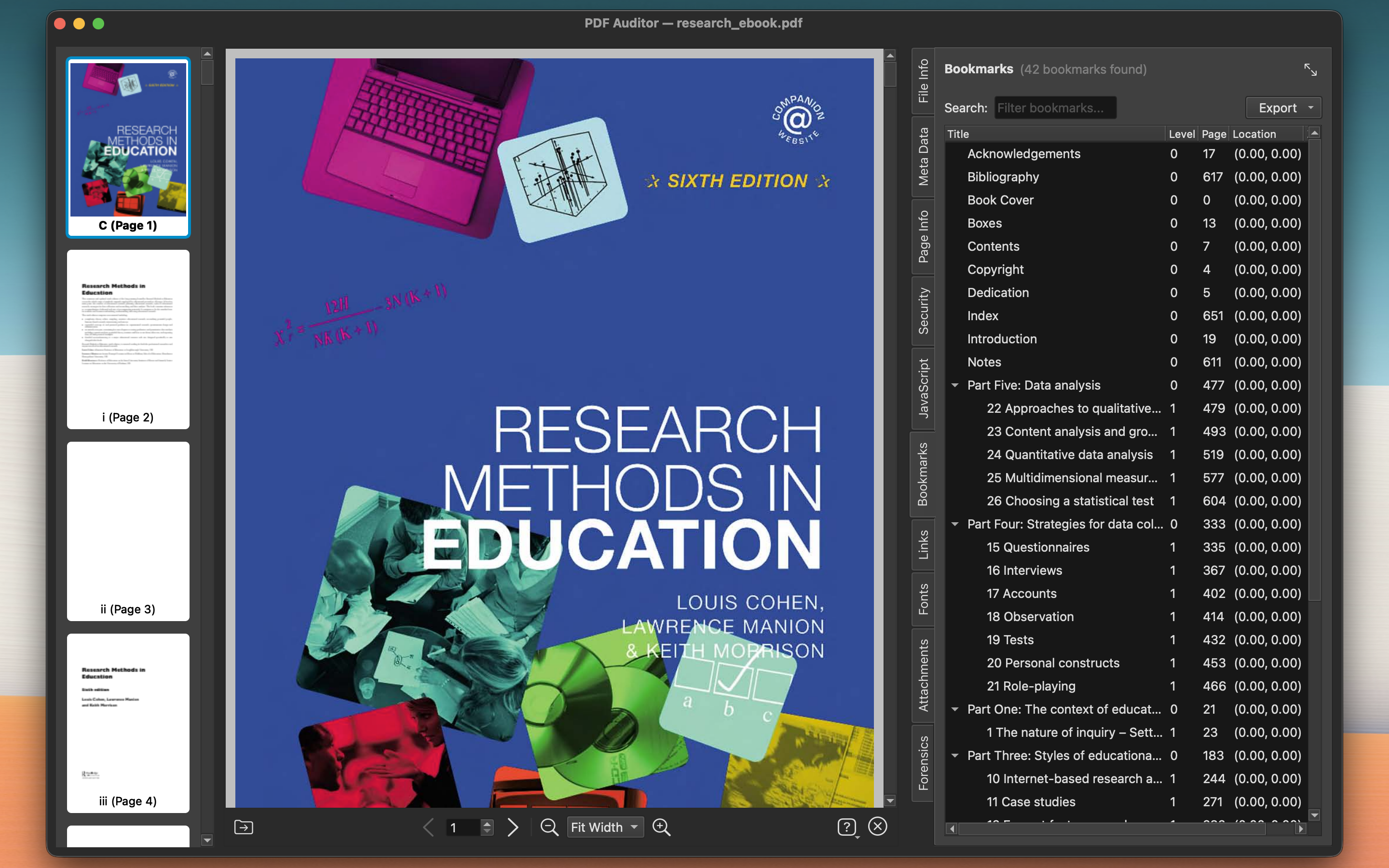The width and height of the screenshot is (1389, 868).
Task: Click the Filter bookmarks search field
Action: (x=1055, y=108)
